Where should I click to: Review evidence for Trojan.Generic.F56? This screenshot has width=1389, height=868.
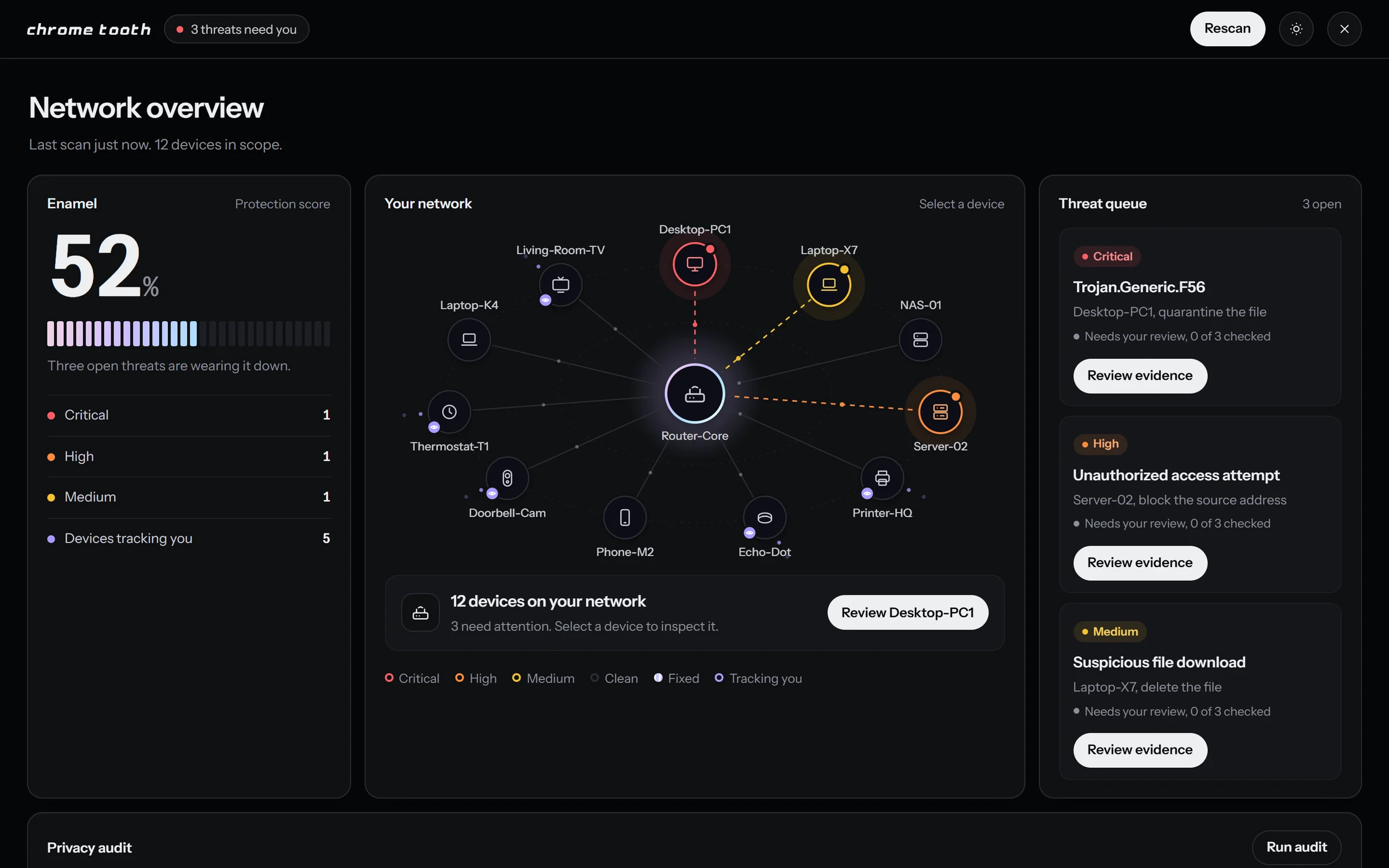click(1140, 376)
